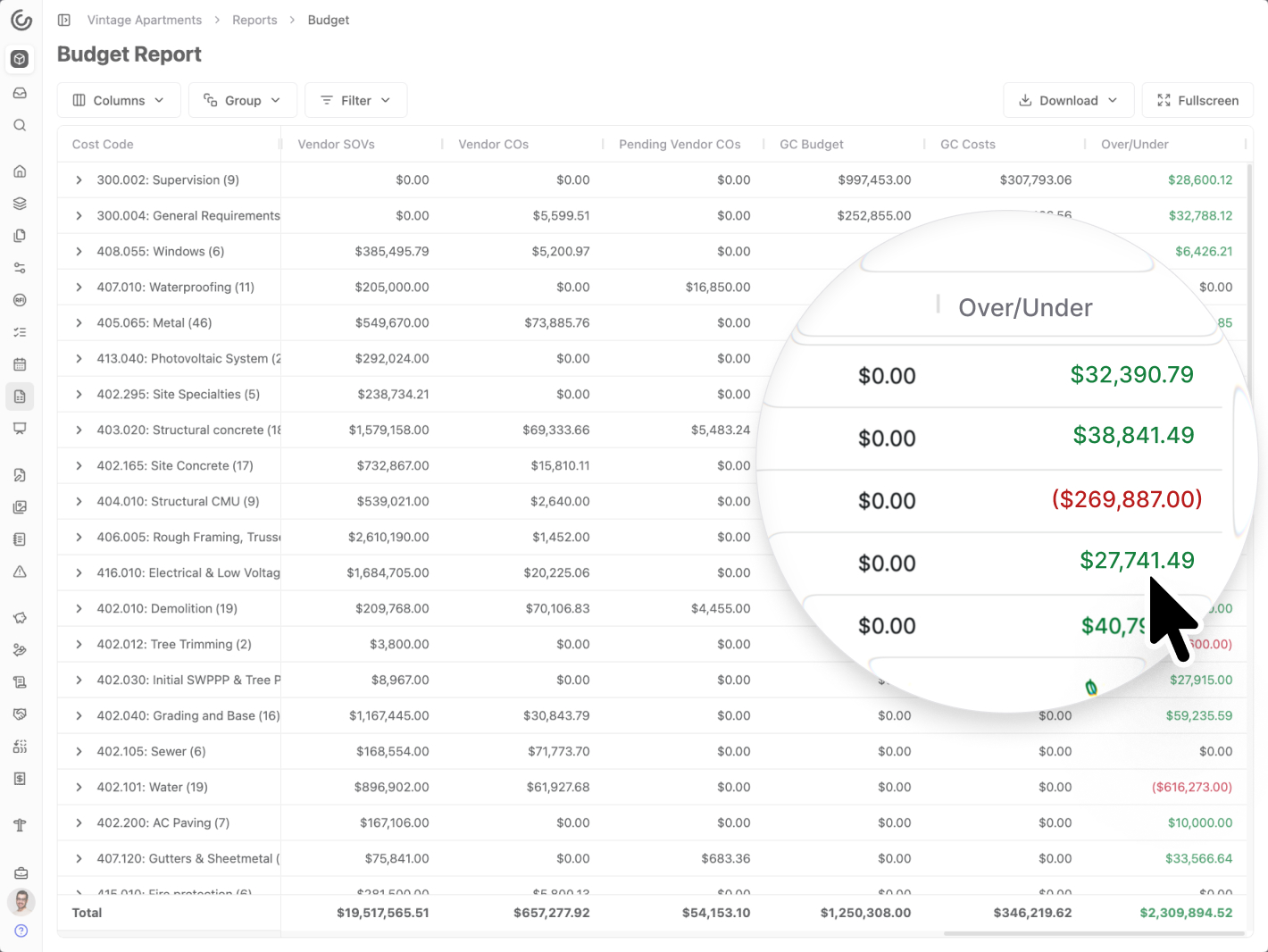Open the checklist tasks icon in sidebar
Screen dimensions: 1268x952
click(20, 332)
